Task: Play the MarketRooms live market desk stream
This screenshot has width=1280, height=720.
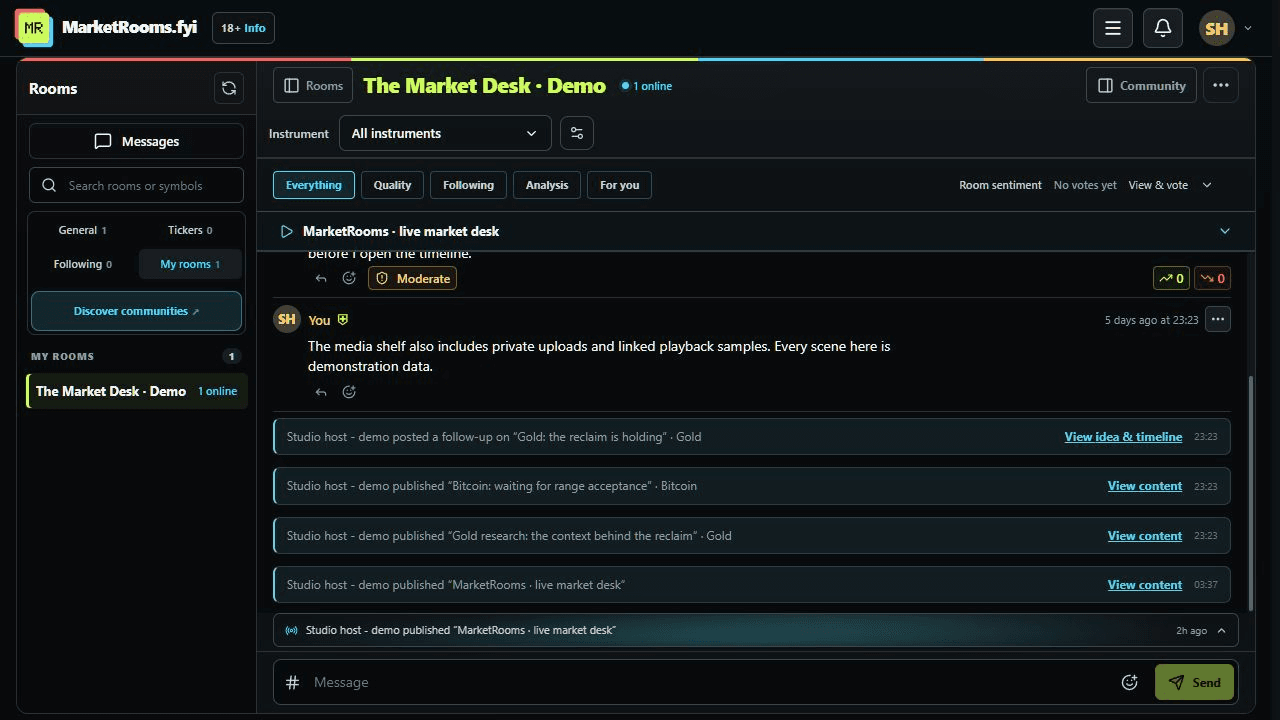Action: (x=287, y=231)
